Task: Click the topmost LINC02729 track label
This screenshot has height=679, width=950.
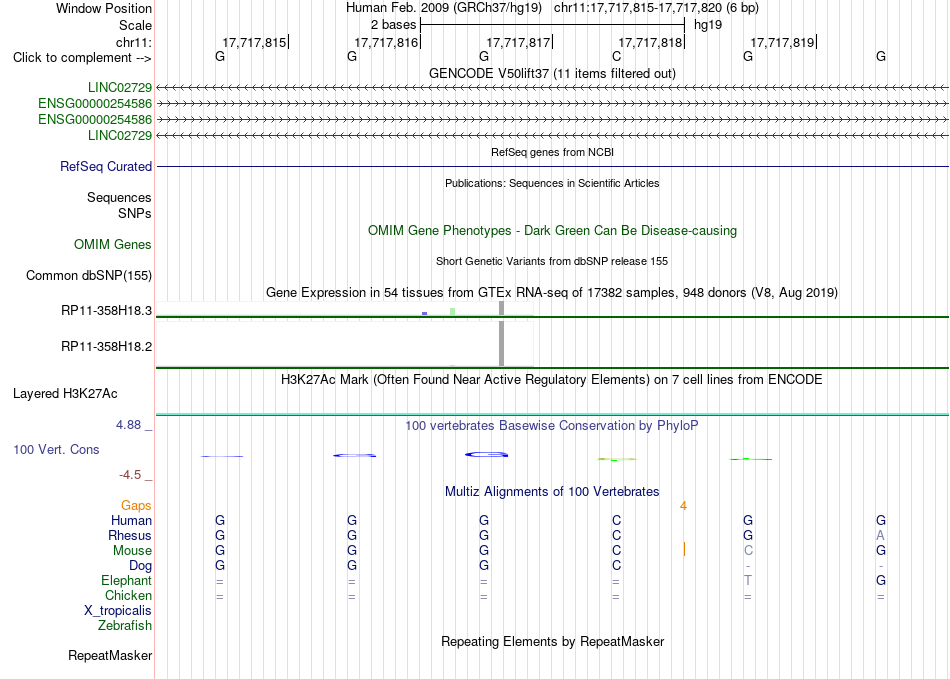Action: [119, 88]
